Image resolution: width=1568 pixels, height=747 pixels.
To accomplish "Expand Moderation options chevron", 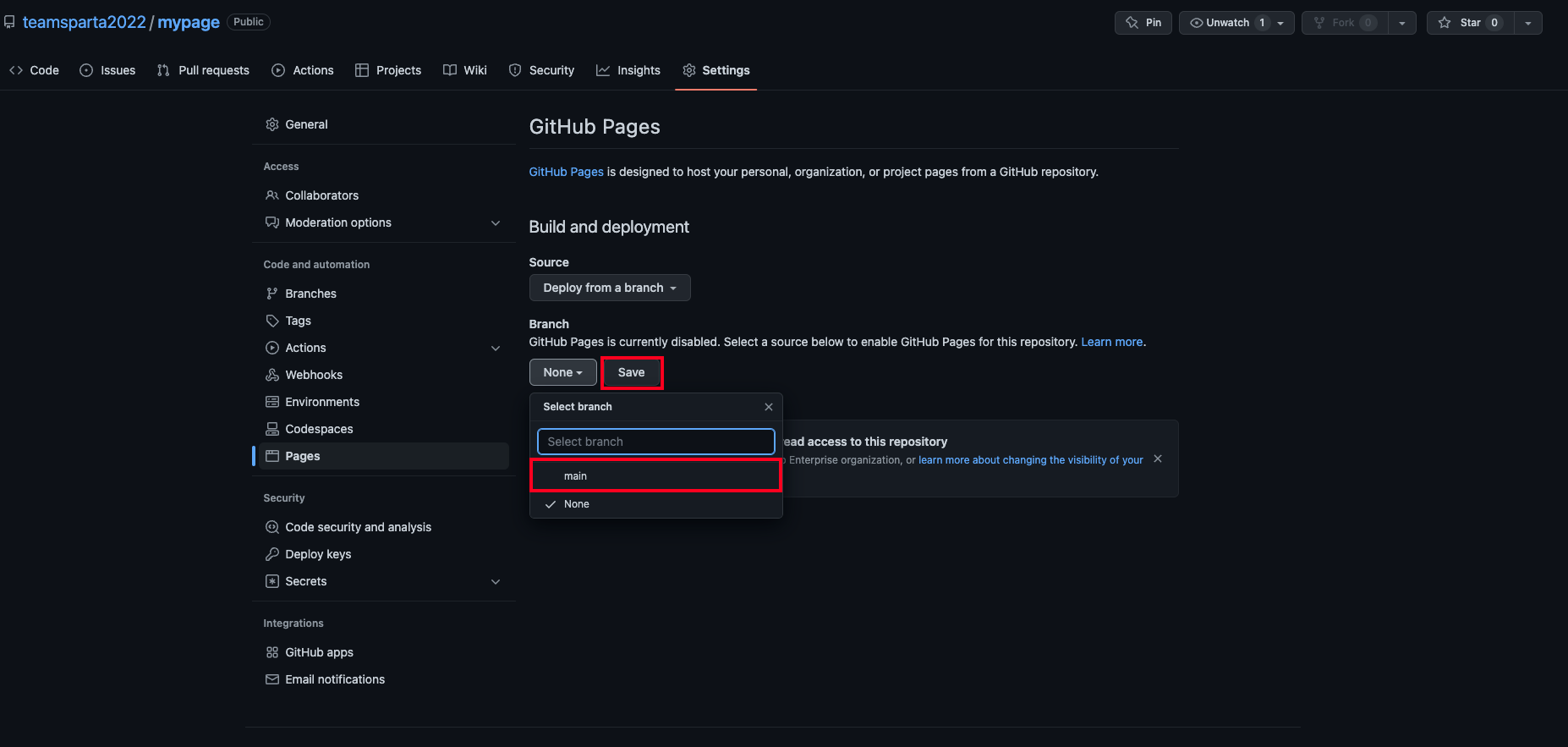I will click(x=496, y=222).
